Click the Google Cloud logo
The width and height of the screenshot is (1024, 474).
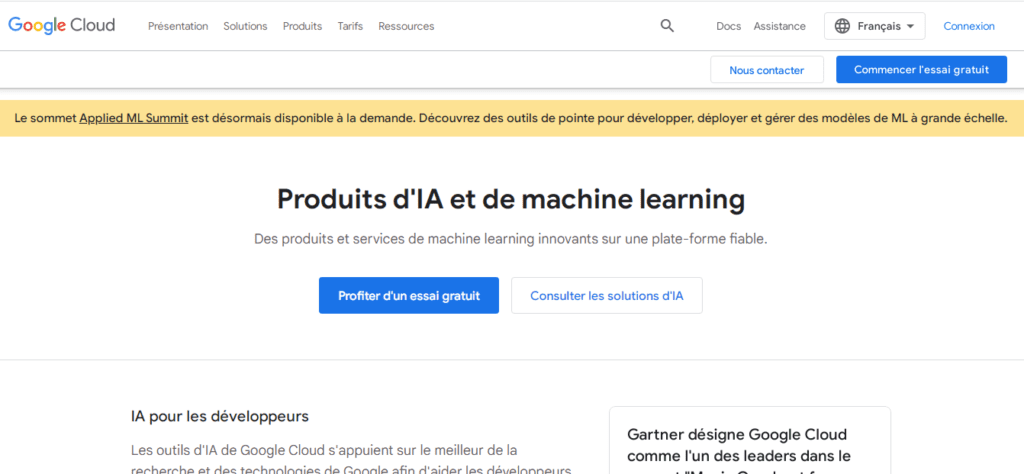(61, 25)
